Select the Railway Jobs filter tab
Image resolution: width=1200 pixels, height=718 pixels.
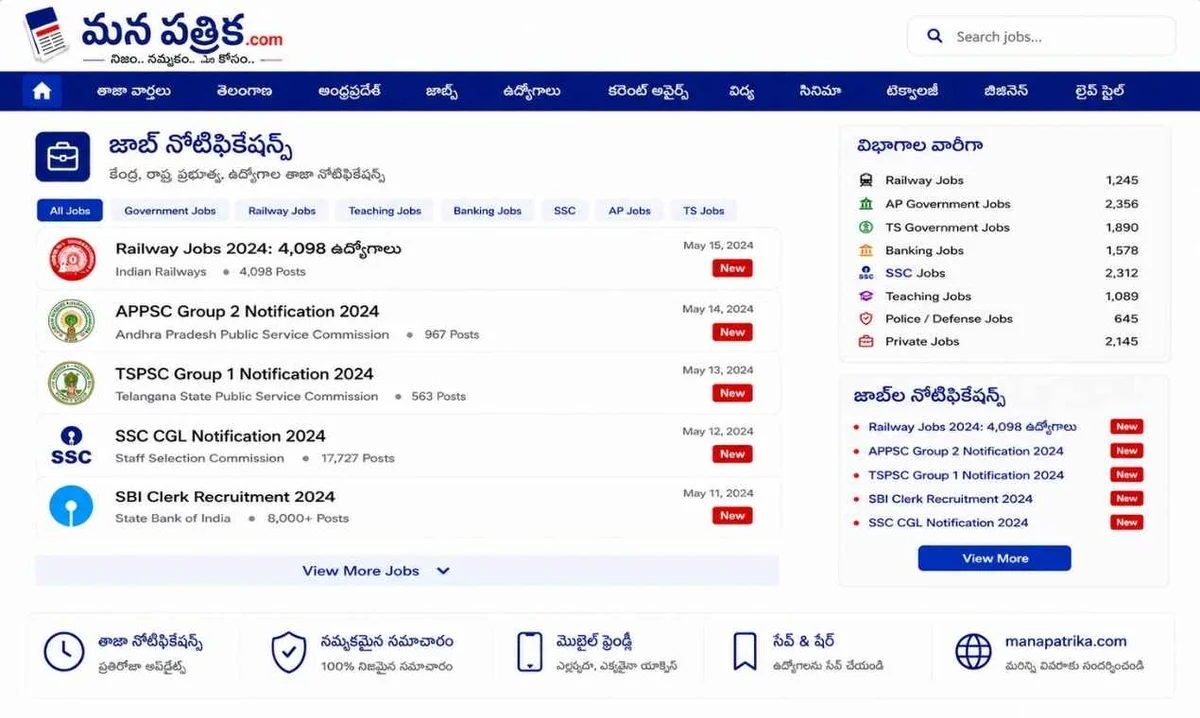282,211
